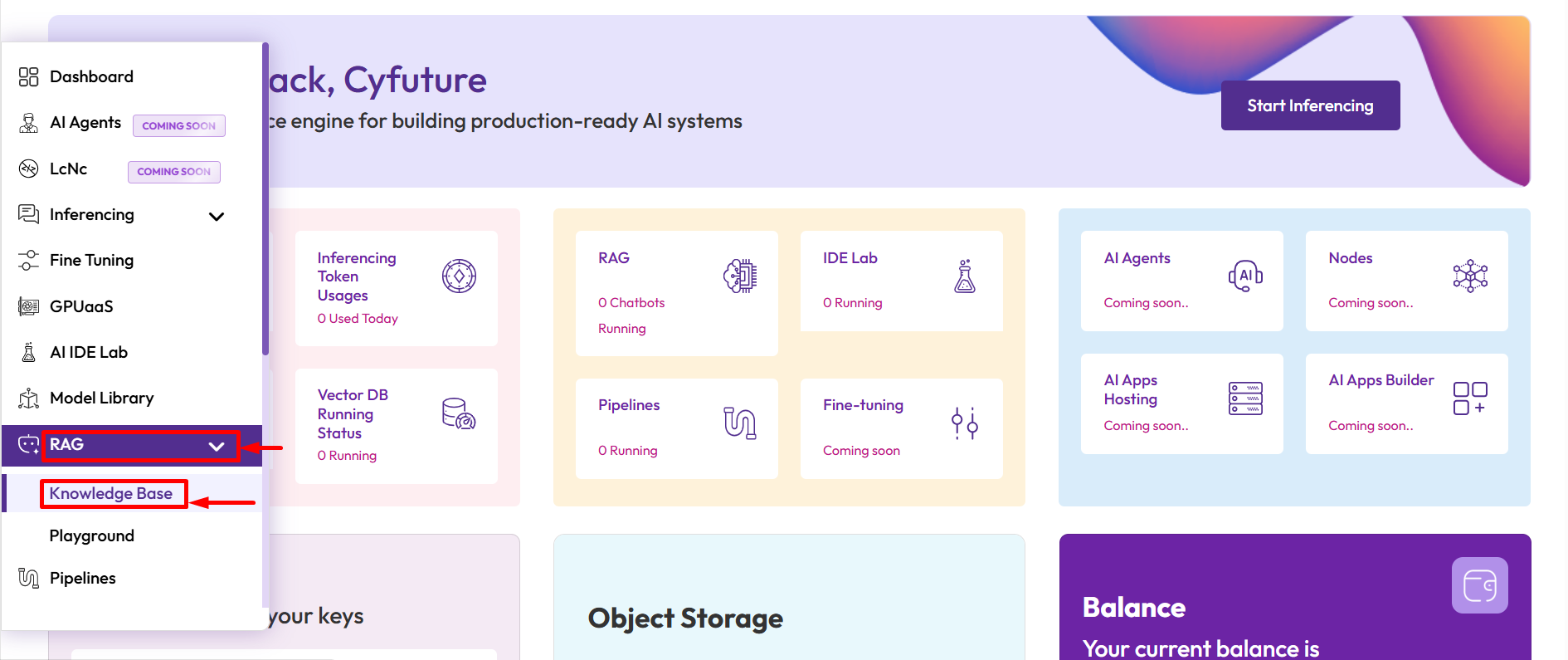1568x660 pixels.
Task: Open the Fine Tuning menu item
Action: [x=91, y=261]
